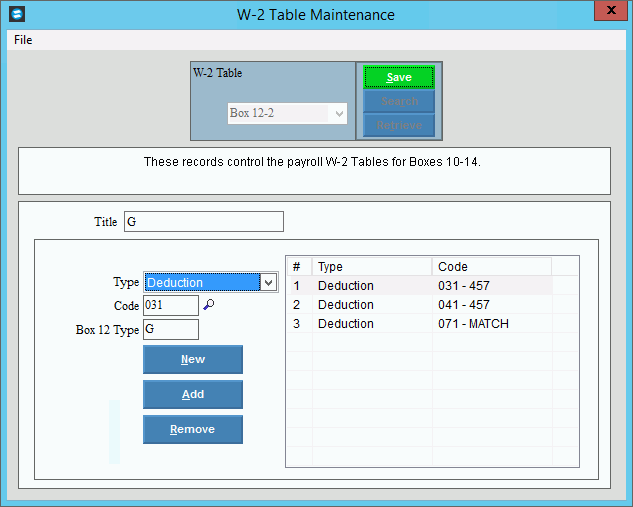Open the File menu
Viewport: 633px width, 507px height.
pos(22,40)
